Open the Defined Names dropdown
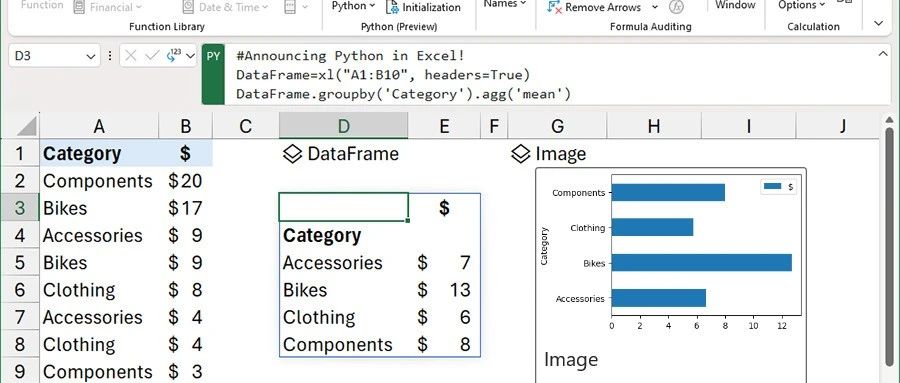 [x=505, y=4]
